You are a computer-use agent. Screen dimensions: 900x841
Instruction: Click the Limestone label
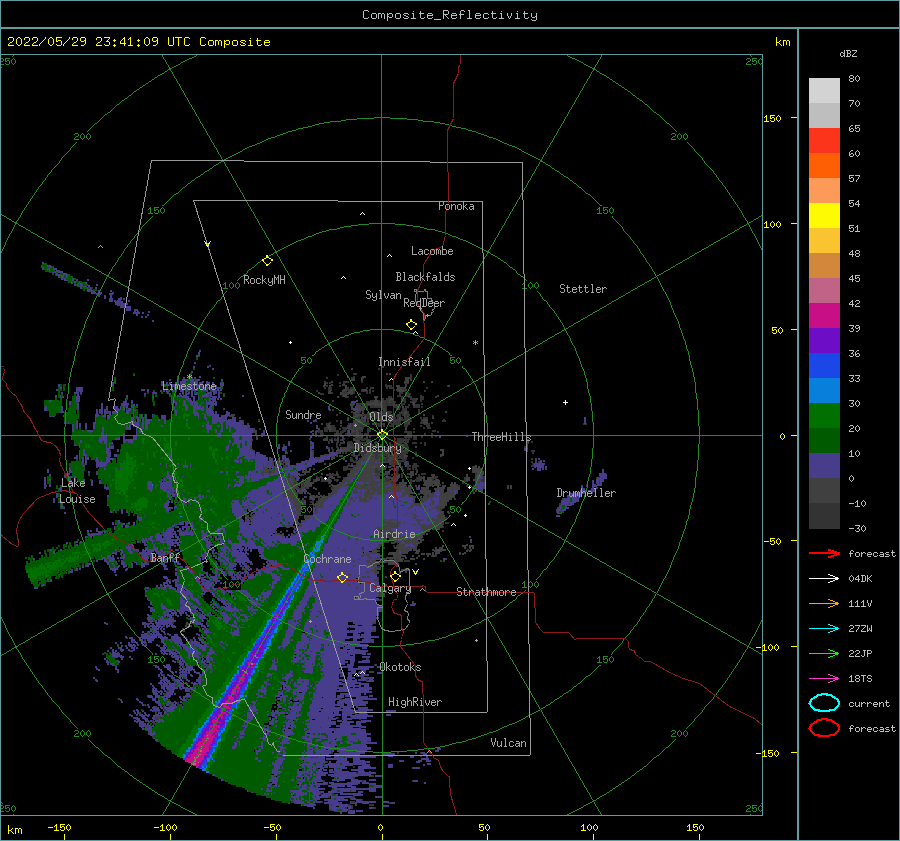click(x=189, y=386)
